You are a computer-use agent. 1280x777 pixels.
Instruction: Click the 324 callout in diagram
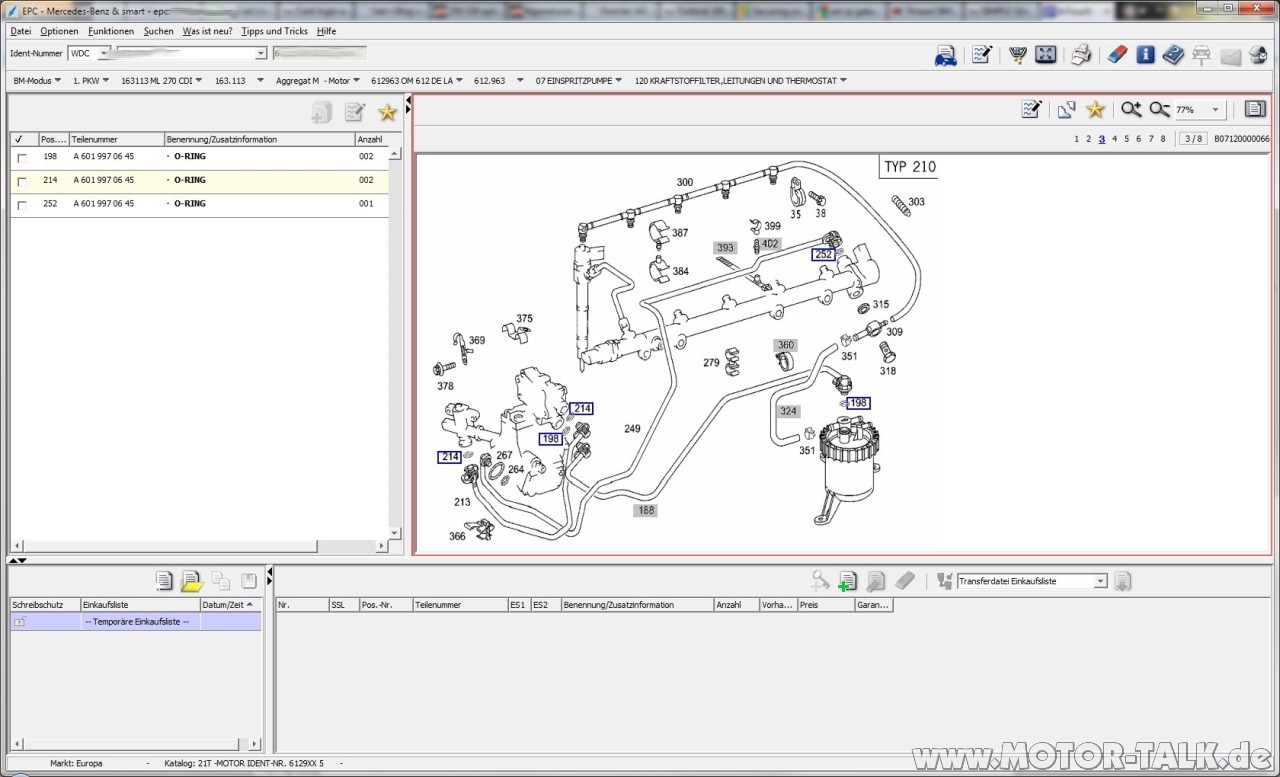tap(789, 411)
